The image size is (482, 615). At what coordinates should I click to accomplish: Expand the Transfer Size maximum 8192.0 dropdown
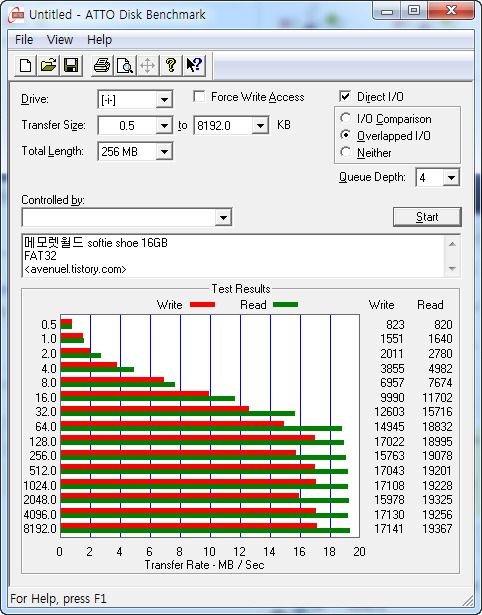[260, 126]
